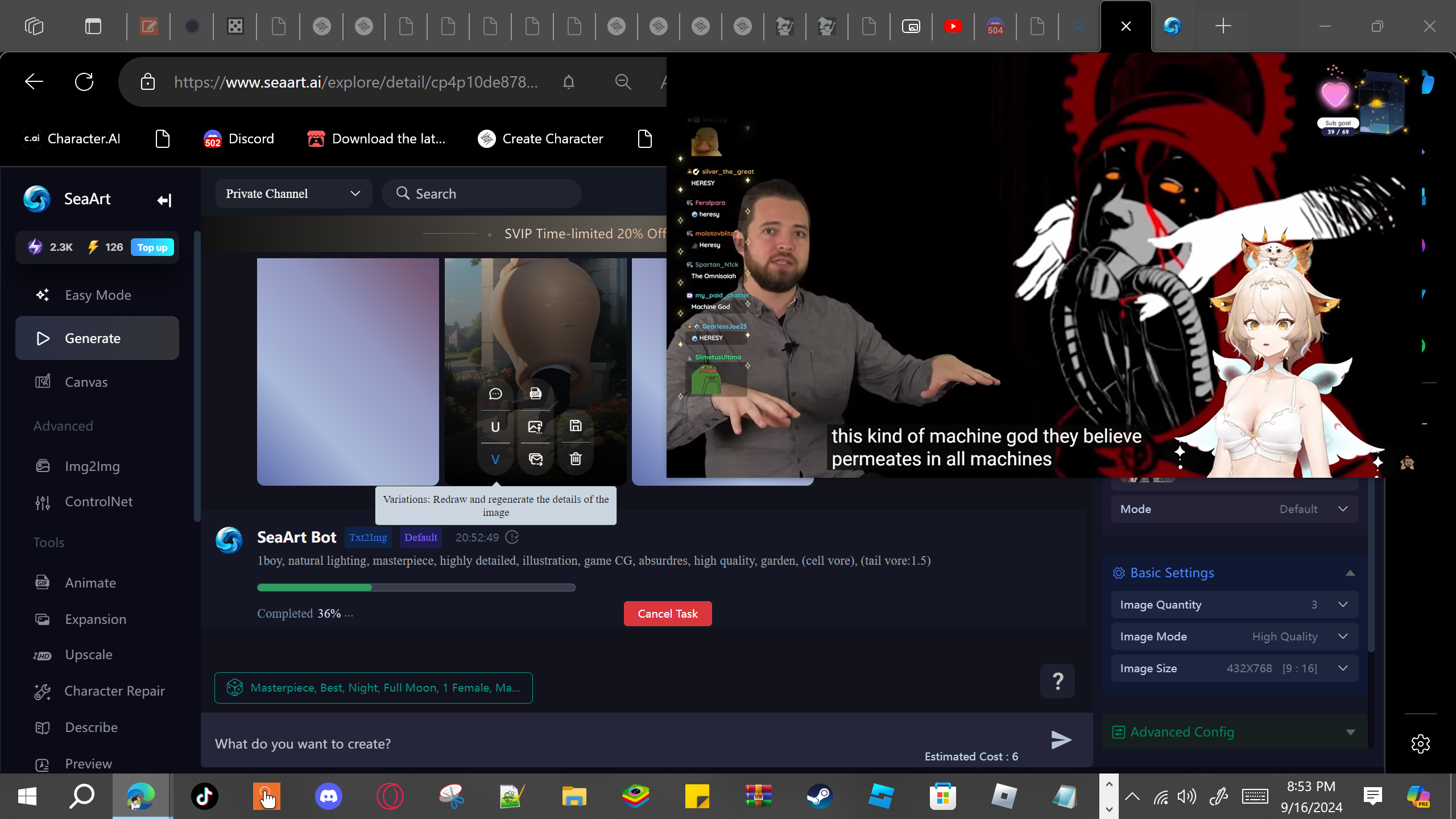The image size is (1456, 819).
Task: Click the image-to-image picture icon on the image
Action: tap(535, 427)
